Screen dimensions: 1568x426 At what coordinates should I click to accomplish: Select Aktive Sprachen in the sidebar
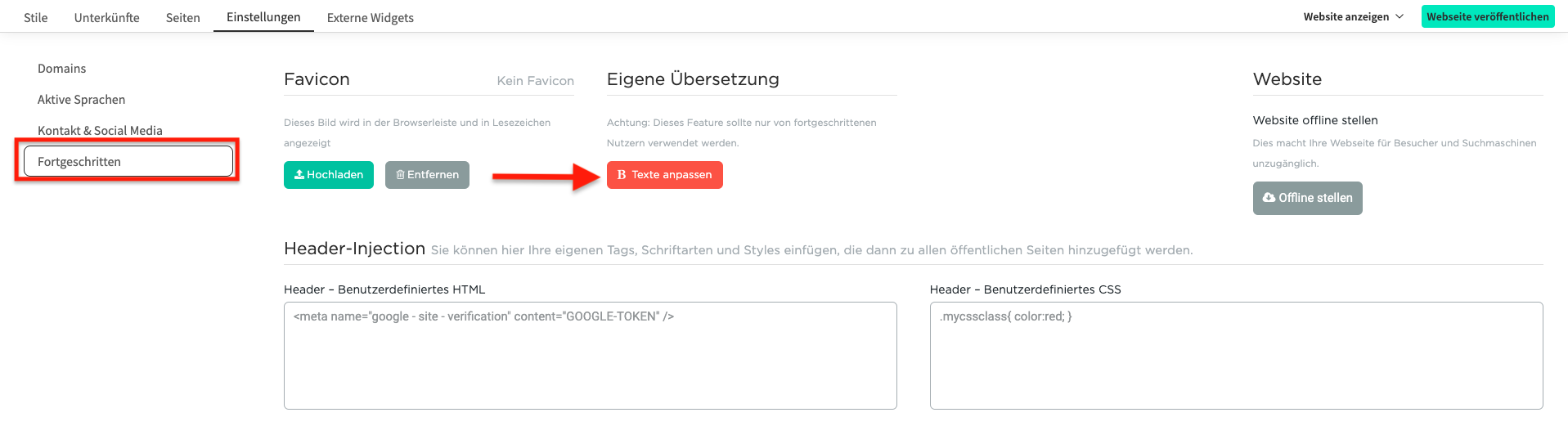coord(81,100)
